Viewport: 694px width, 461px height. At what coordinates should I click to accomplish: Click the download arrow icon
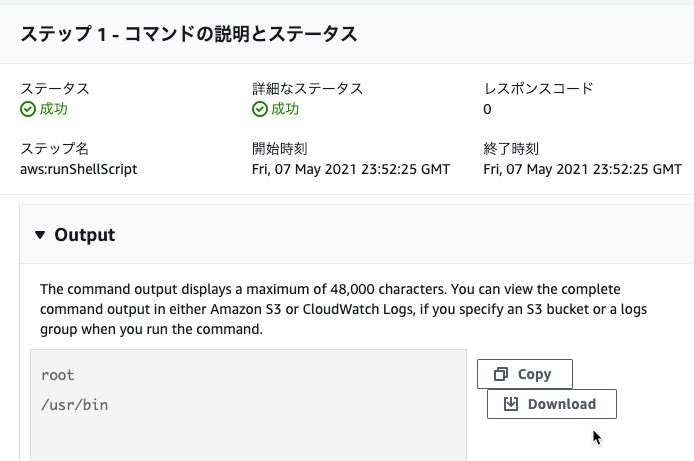tap(511, 404)
